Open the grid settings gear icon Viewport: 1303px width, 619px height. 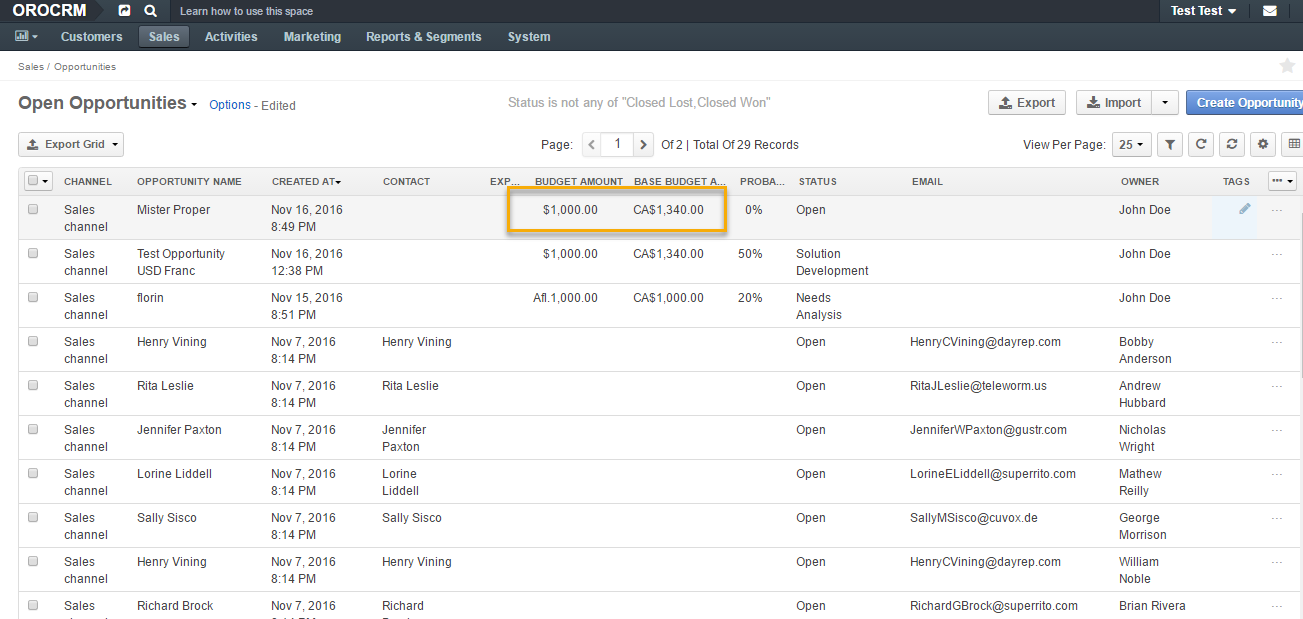coord(1263,145)
